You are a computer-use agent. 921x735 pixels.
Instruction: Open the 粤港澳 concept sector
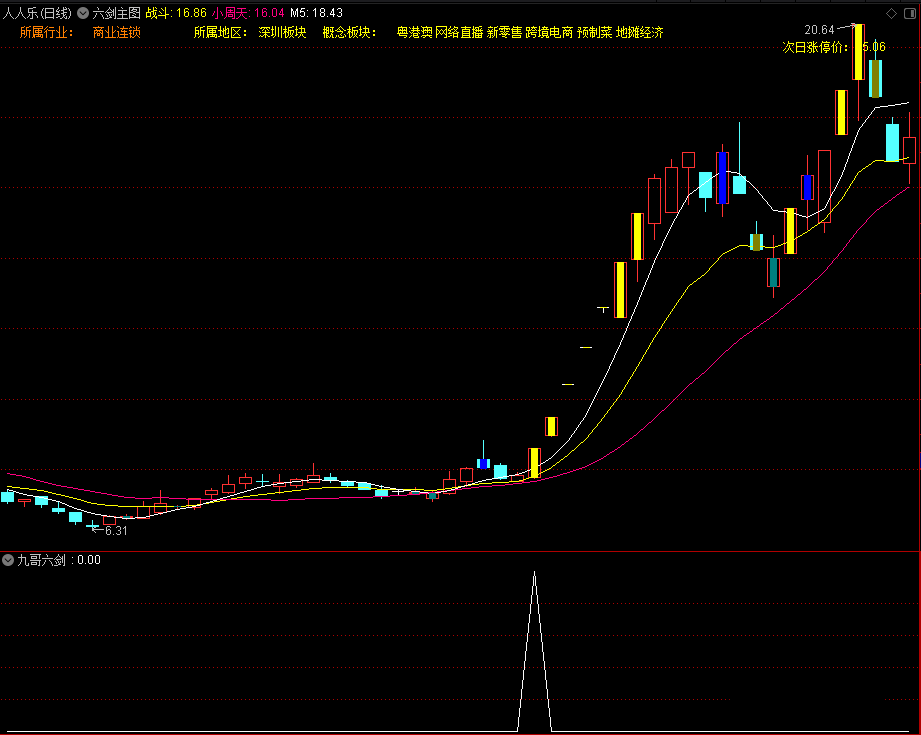(x=414, y=32)
